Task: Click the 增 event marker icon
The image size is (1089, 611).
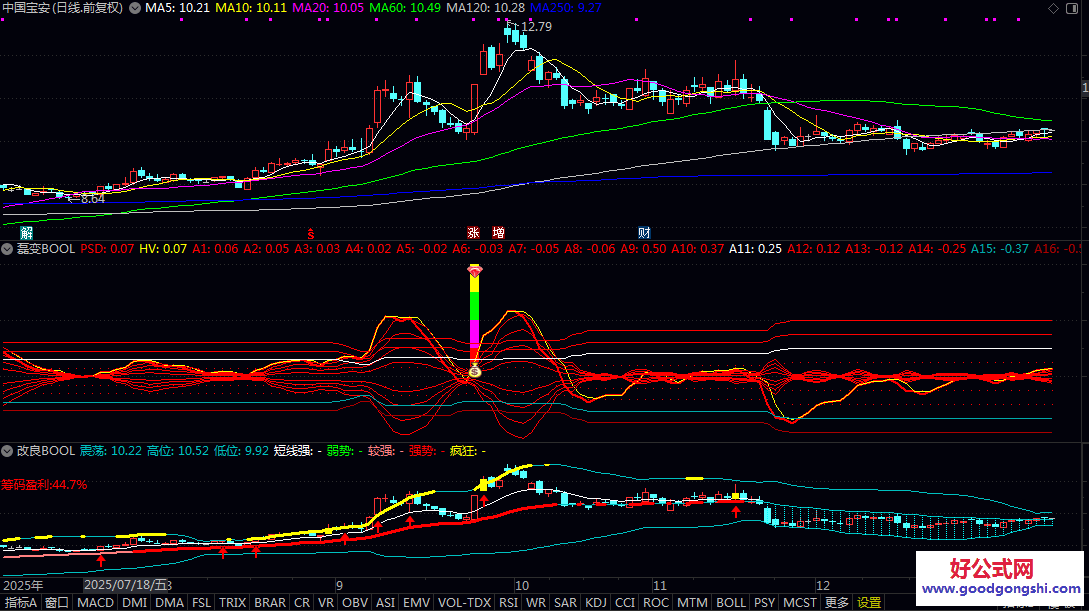Action: pyautogui.click(x=498, y=232)
